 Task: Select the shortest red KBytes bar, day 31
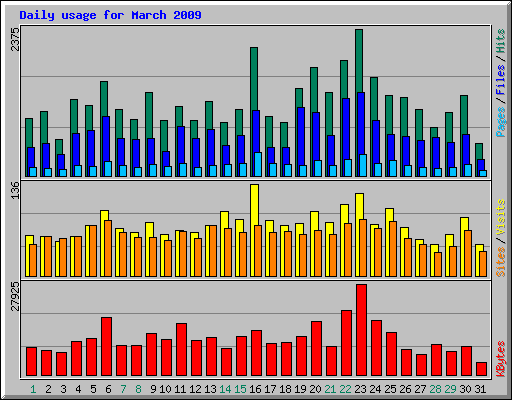tap(481, 369)
